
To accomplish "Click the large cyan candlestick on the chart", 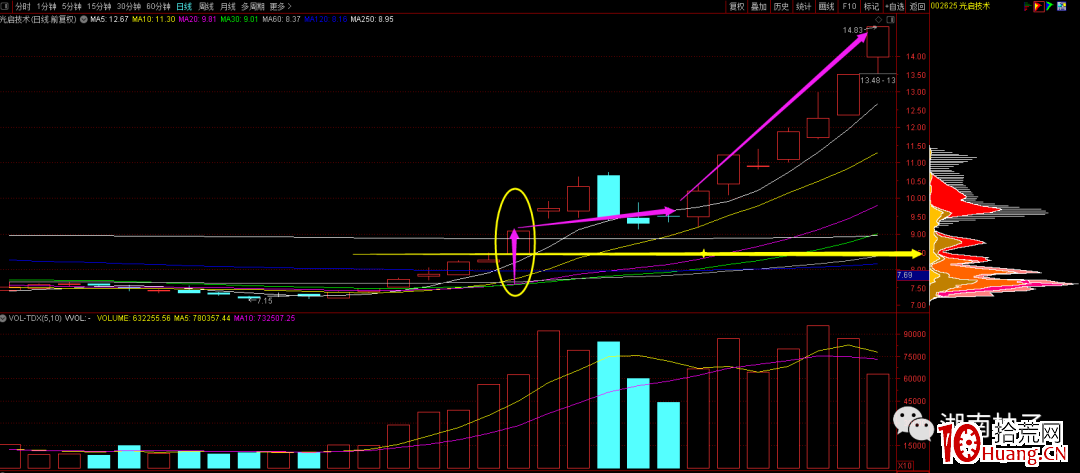I will (608, 196).
